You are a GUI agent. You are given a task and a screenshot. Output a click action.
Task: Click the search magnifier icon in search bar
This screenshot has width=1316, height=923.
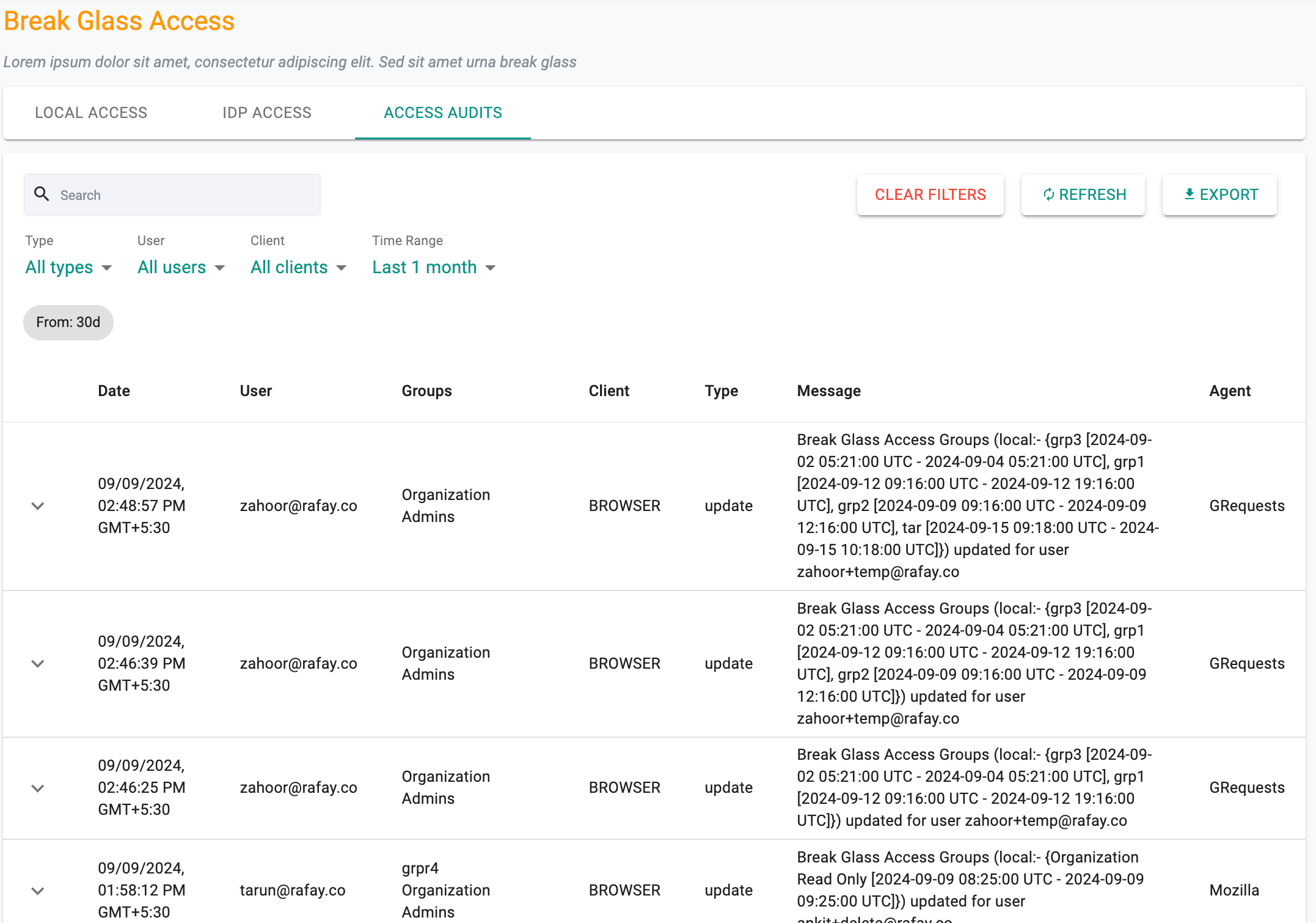point(43,195)
